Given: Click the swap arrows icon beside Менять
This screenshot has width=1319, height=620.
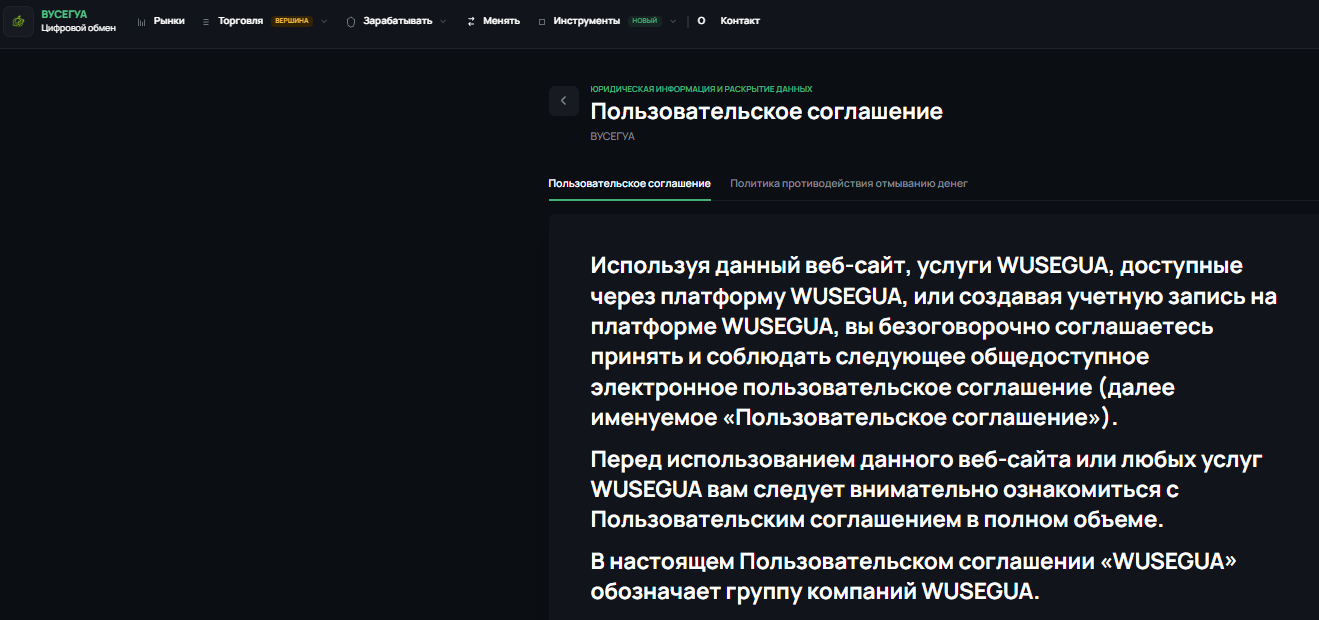Looking at the screenshot, I should pyautogui.click(x=471, y=21).
